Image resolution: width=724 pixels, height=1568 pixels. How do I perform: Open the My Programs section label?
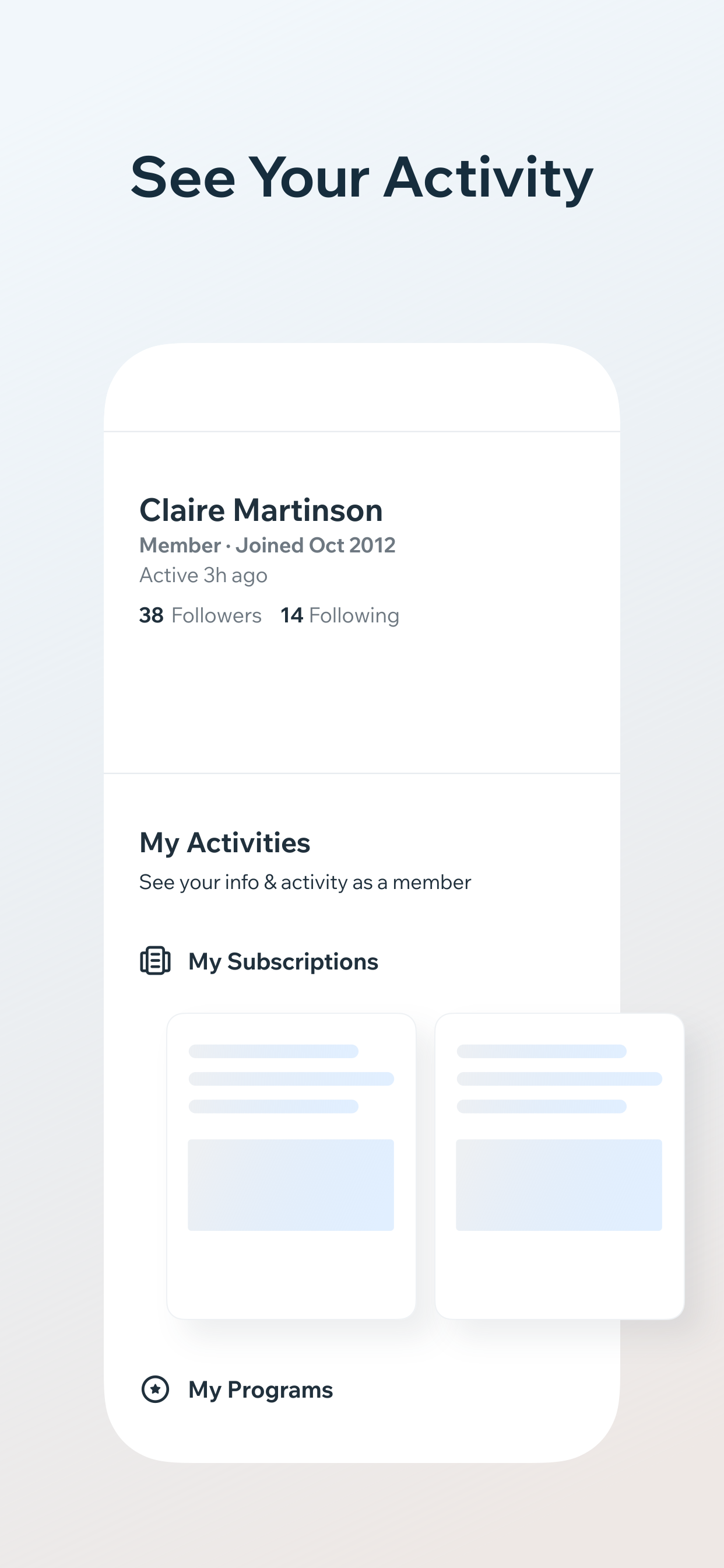(261, 1390)
